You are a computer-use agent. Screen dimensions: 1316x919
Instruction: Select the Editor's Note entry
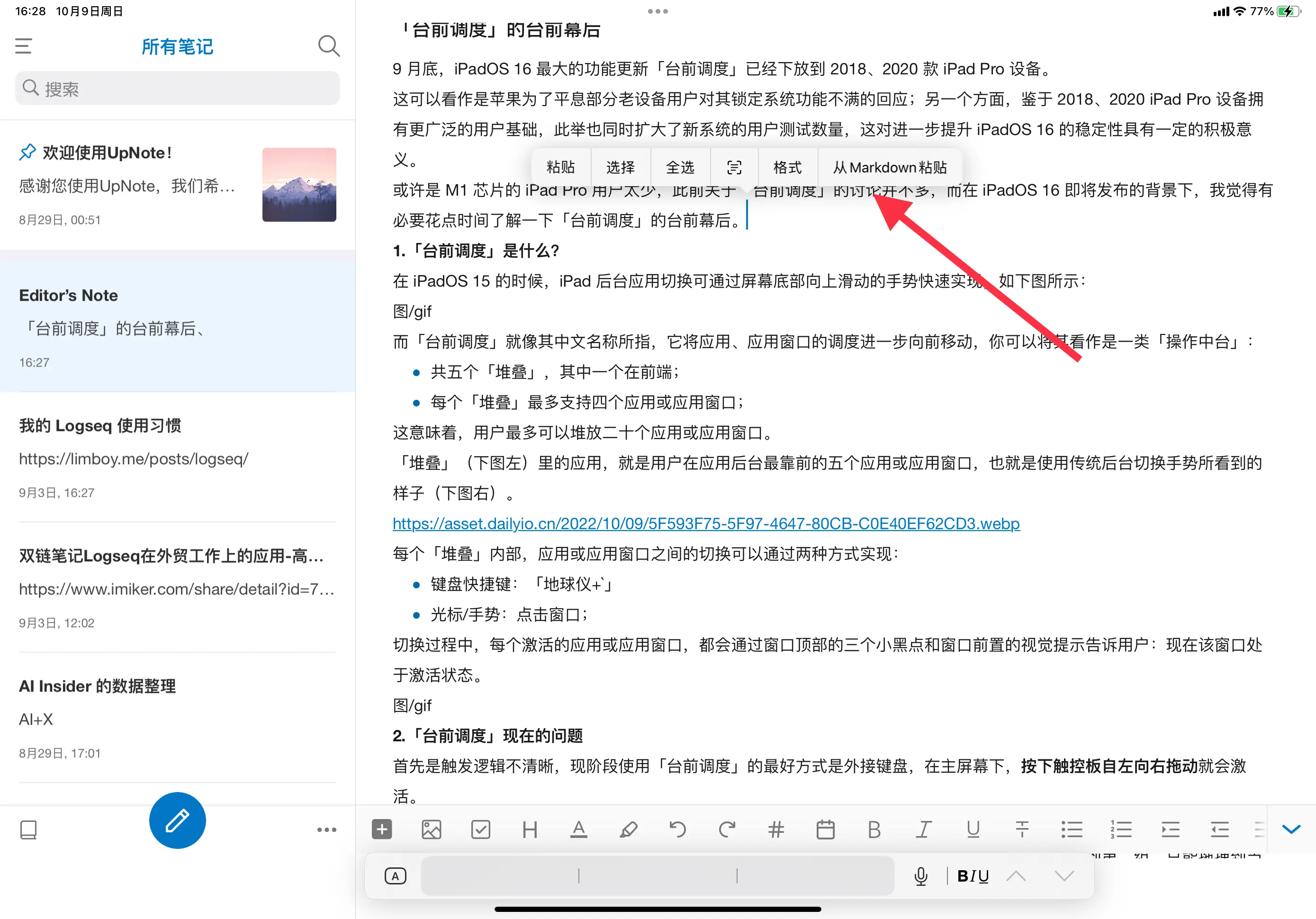(x=178, y=327)
